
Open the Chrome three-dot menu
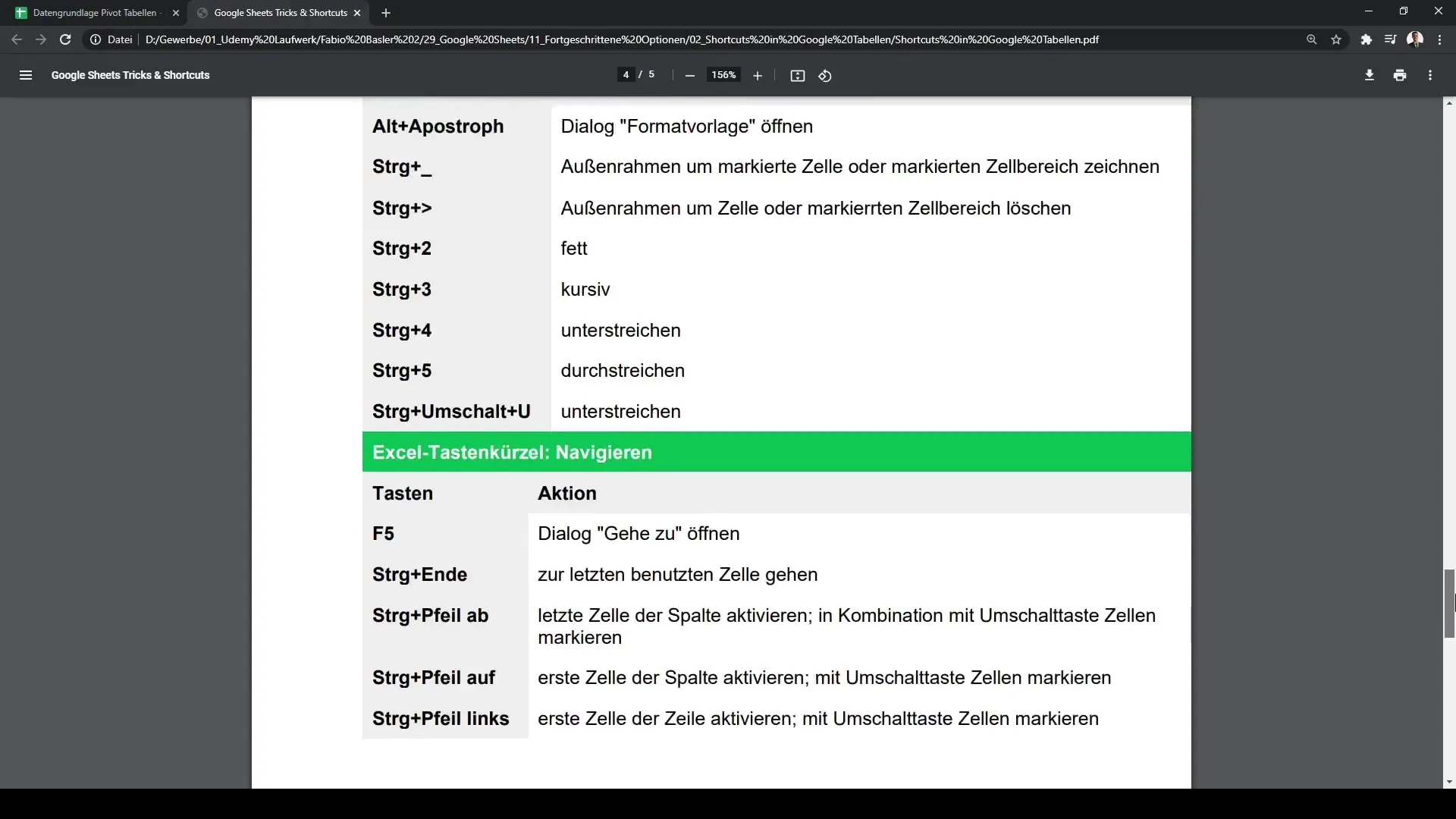[x=1440, y=39]
